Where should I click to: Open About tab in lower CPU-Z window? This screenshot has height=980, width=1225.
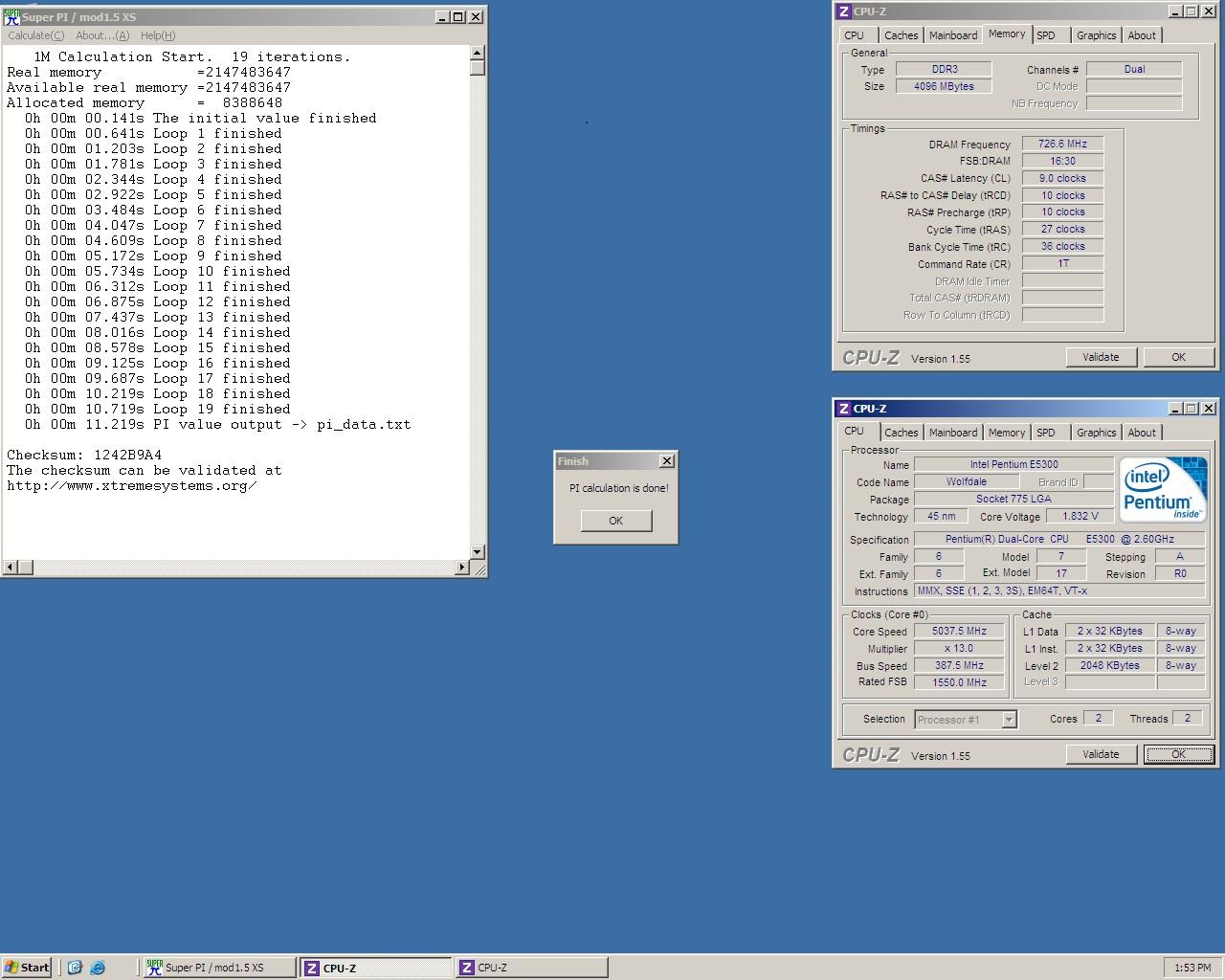tap(1142, 433)
